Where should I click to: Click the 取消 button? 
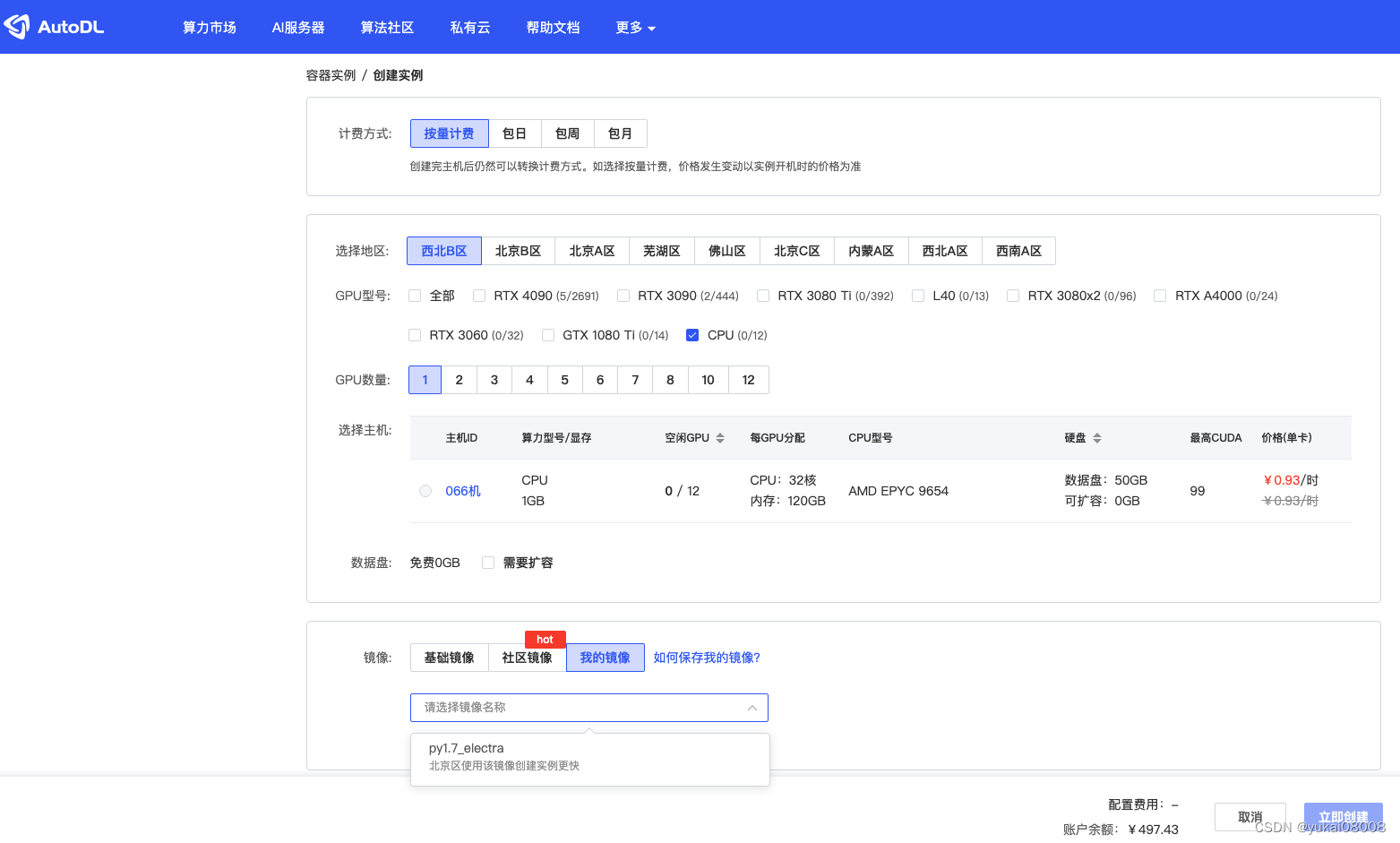(1250, 817)
